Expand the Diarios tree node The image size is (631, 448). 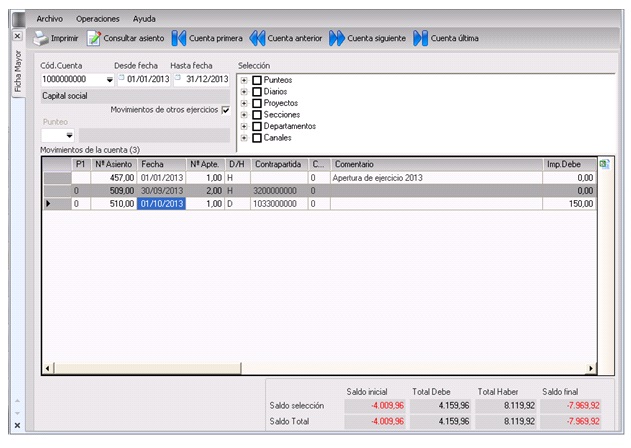coord(245,92)
